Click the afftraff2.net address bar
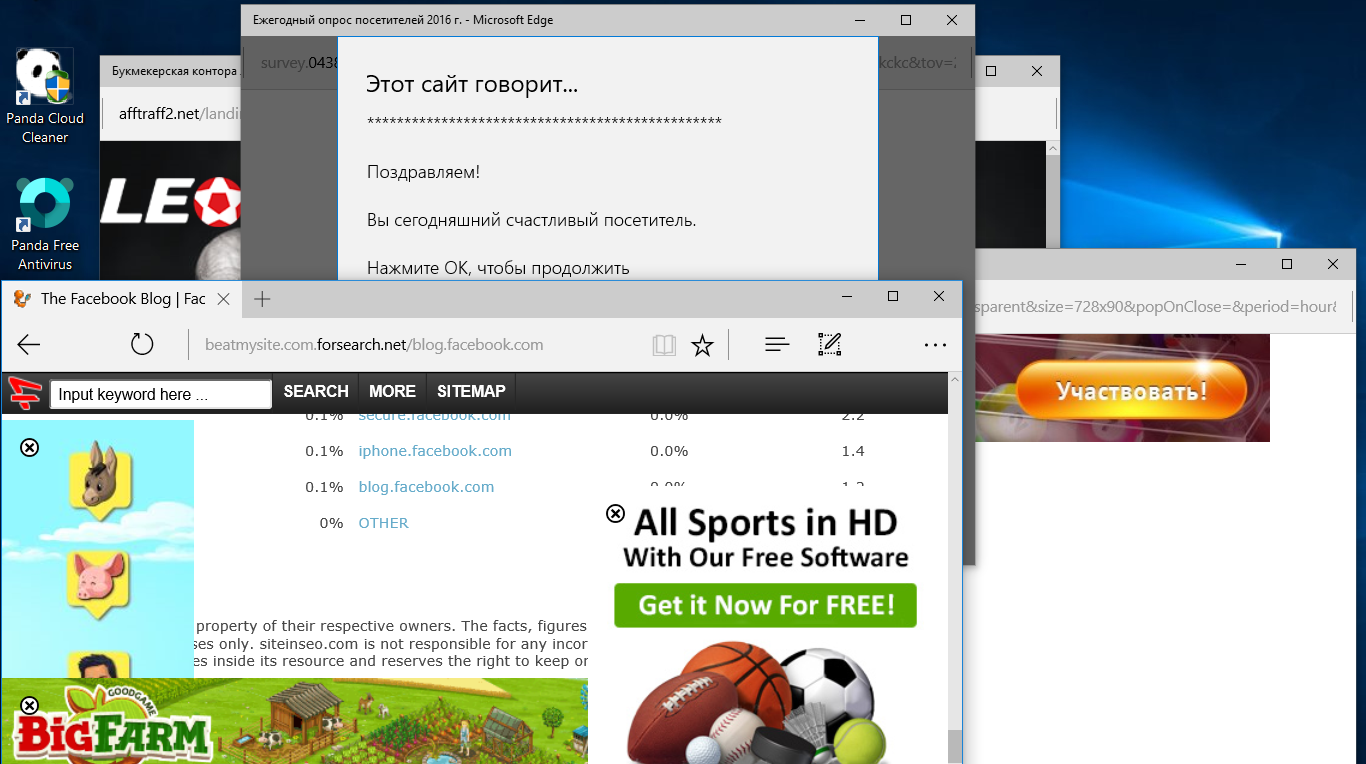The height and width of the screenshot is (764, 1366). point(180,113)
